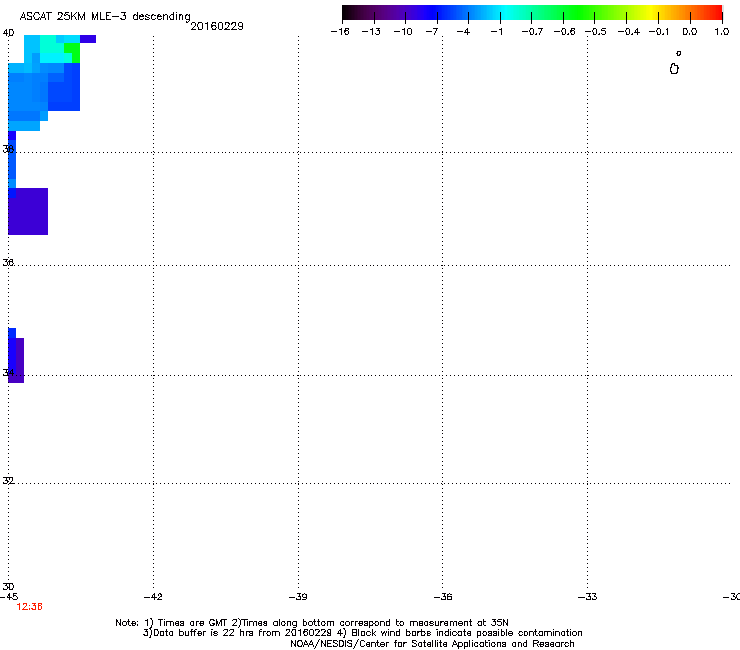Click the note line starting 'Note: 1) Times are GMT'
740x650 pixels.
(x=312, y=623)
